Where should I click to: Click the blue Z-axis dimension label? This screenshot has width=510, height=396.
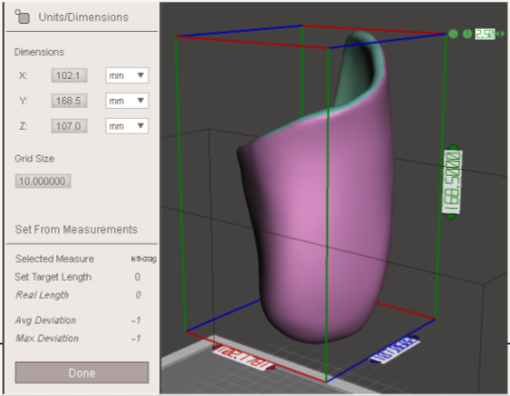pos(395,349)
